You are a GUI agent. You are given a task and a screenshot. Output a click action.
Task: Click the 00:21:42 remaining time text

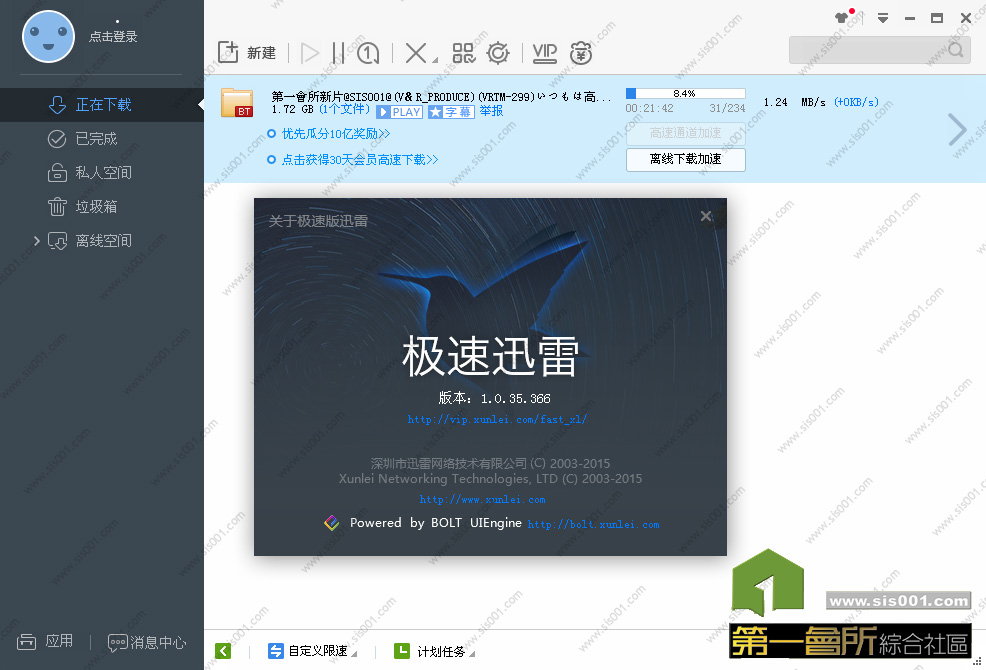pos(649,108)
